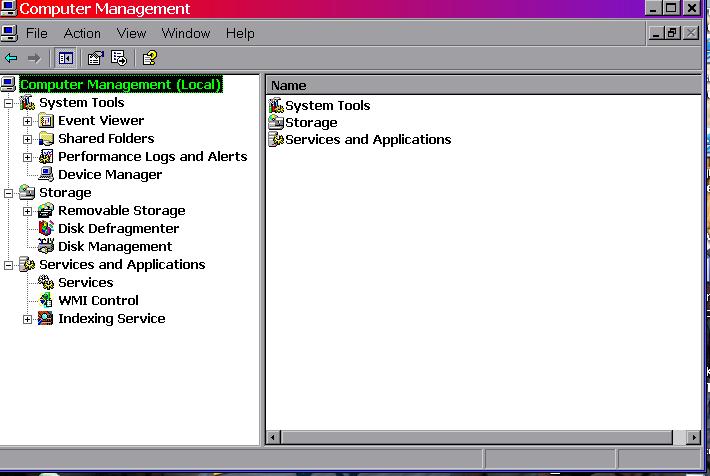The width and height of the screenshot is (710, 476).
Task: Open the Action menu
Action: pos(82,33)
